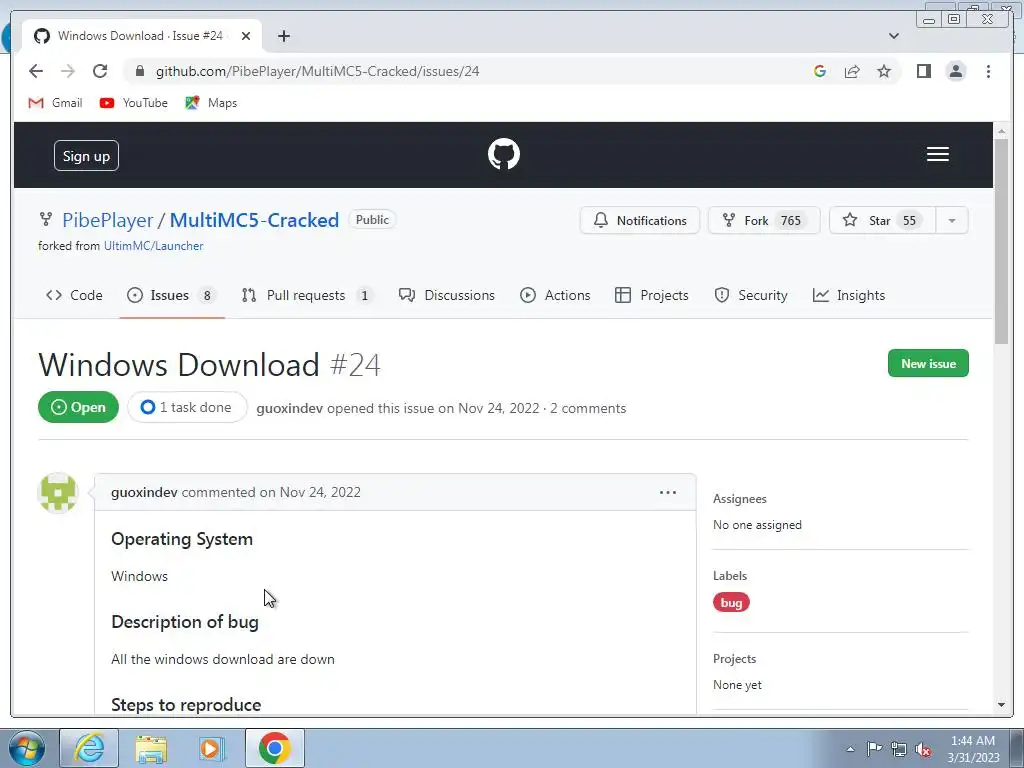Click the green Open status badge
The height and width of the screenshot is (768, 1024).
tap(78, 407)
